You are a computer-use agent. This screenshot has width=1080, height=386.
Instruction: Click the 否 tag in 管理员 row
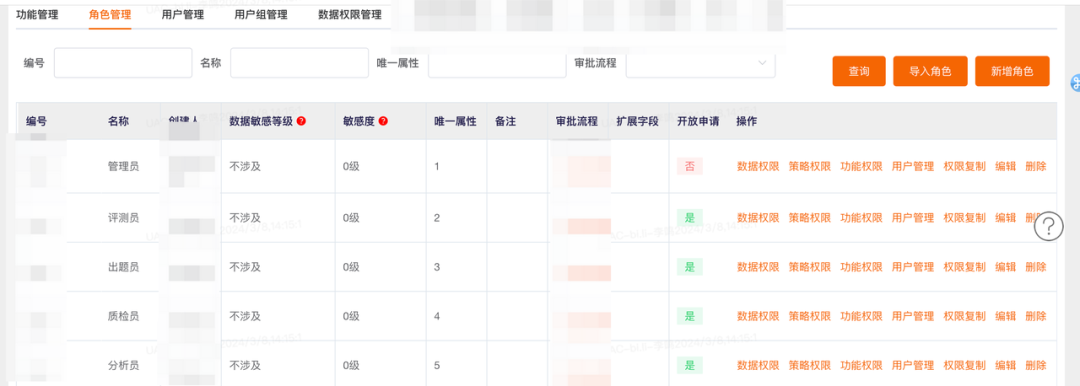[689, 166]
